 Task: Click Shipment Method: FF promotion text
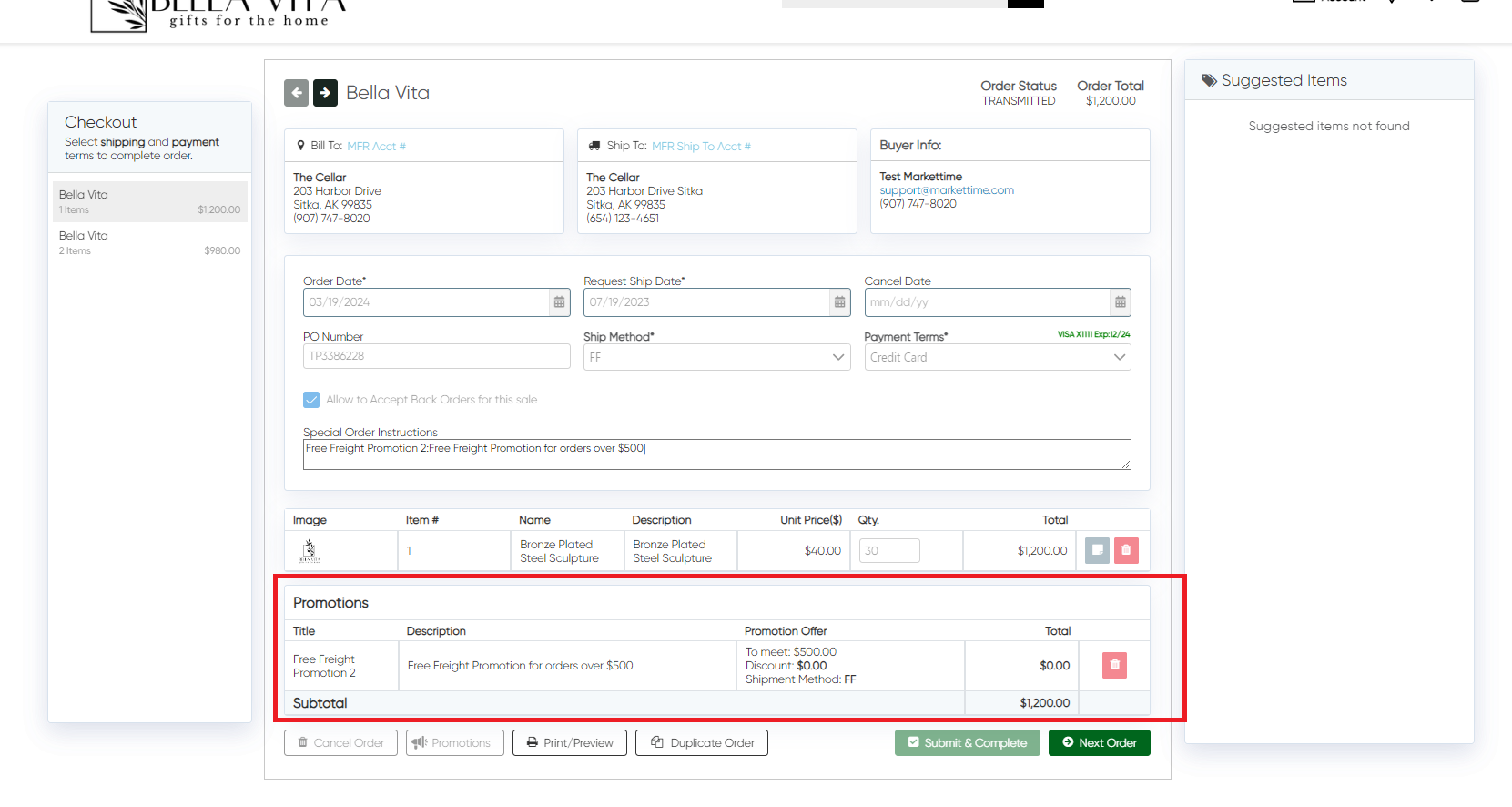pyautogui.click(x=801, y=679)
